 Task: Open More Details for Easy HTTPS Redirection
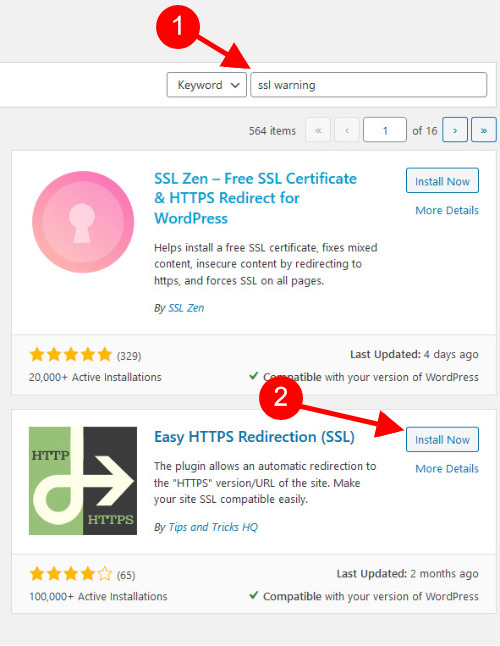pyautogui.click(x=447, y=468)
